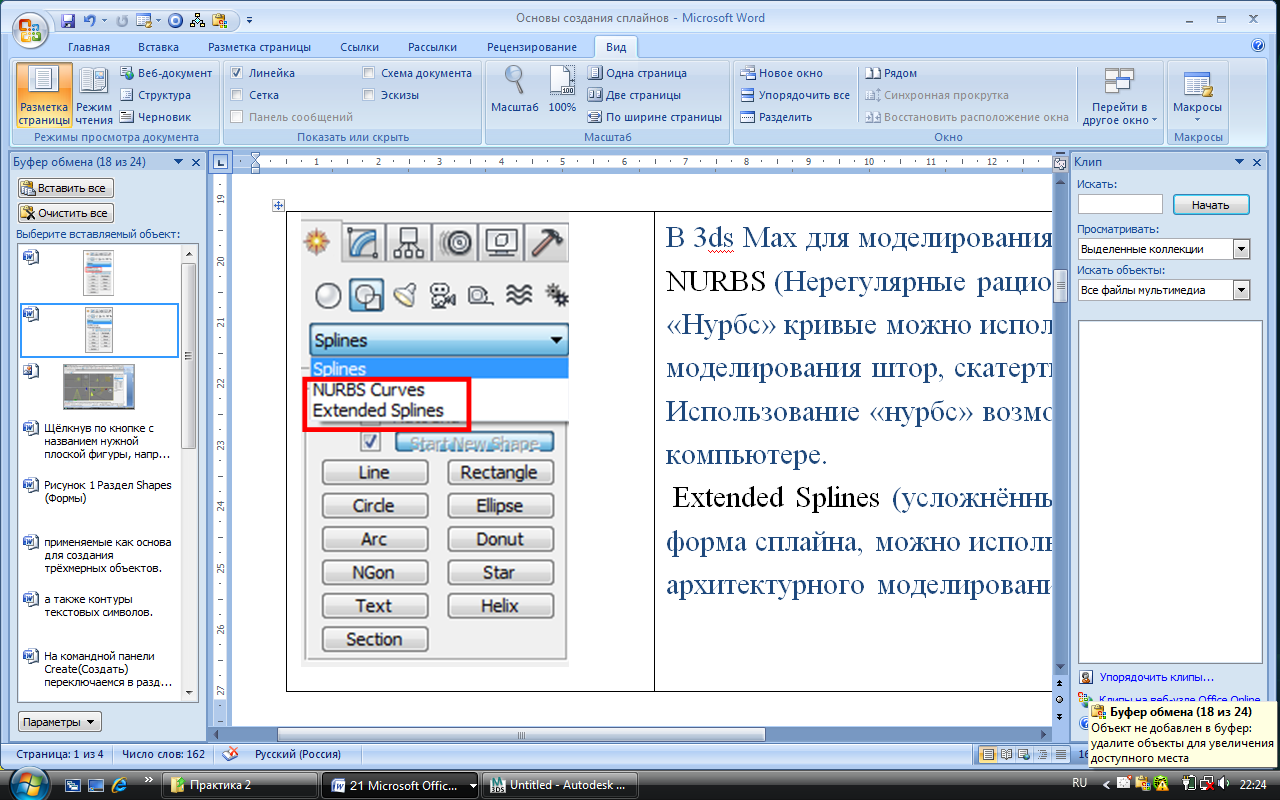Enable Схема документа checkbox
The width and height of the screenshot is (1280, 800).
click(x=369, y=73)
